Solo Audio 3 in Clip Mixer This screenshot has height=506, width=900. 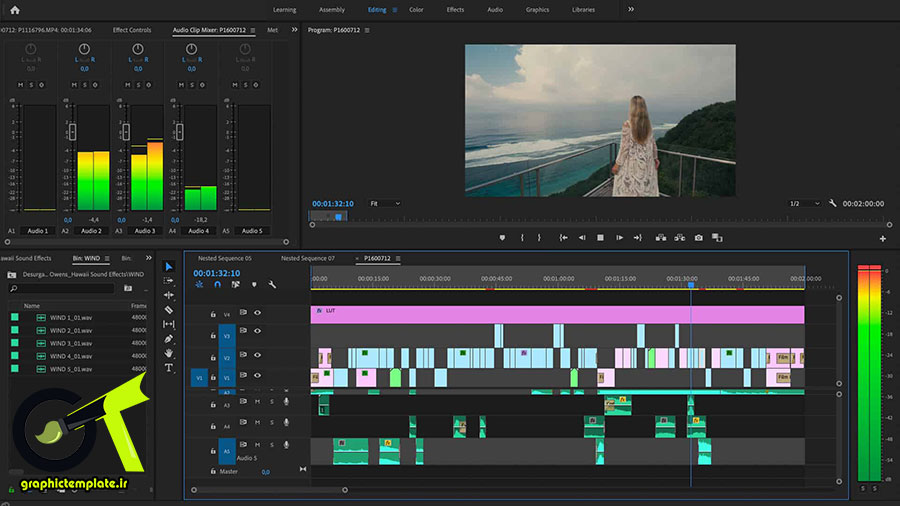click(x=138, y=85)
